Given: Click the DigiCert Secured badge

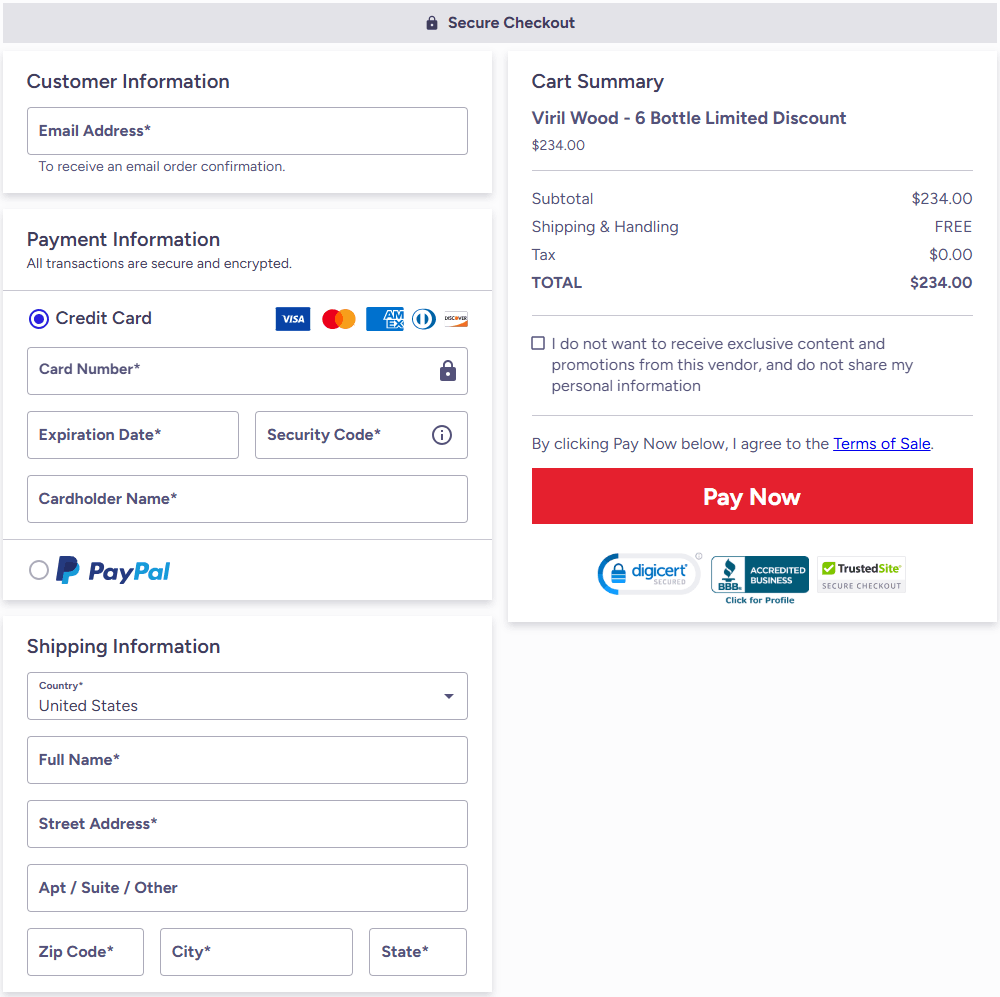Looking at the screenshot, I should (x=648, y=574).
